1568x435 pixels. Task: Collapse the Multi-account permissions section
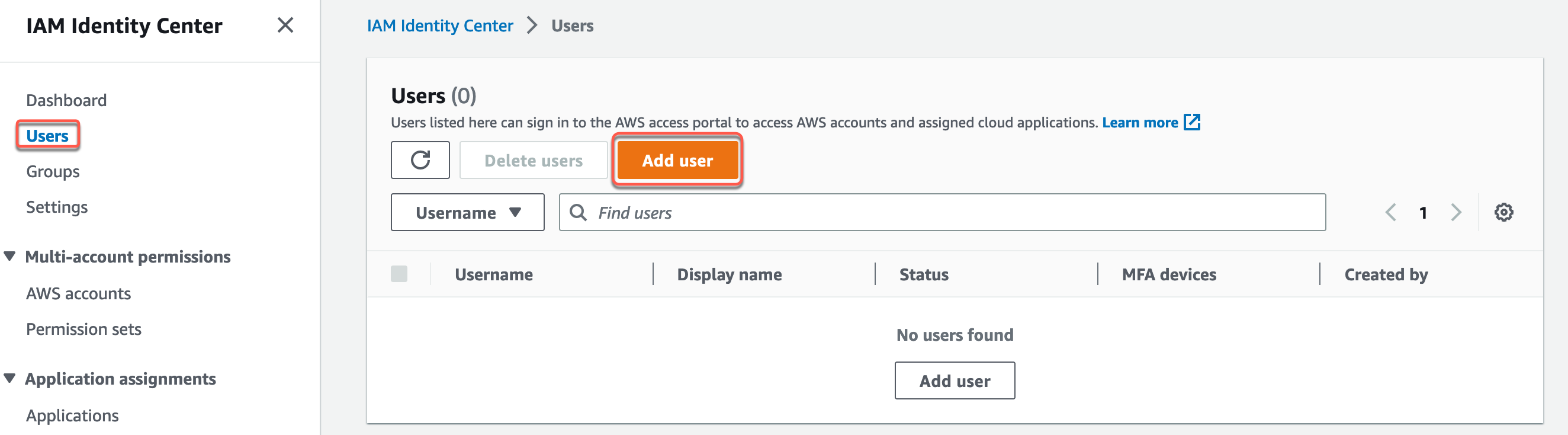pyautogui.click(x=10, y=257)
